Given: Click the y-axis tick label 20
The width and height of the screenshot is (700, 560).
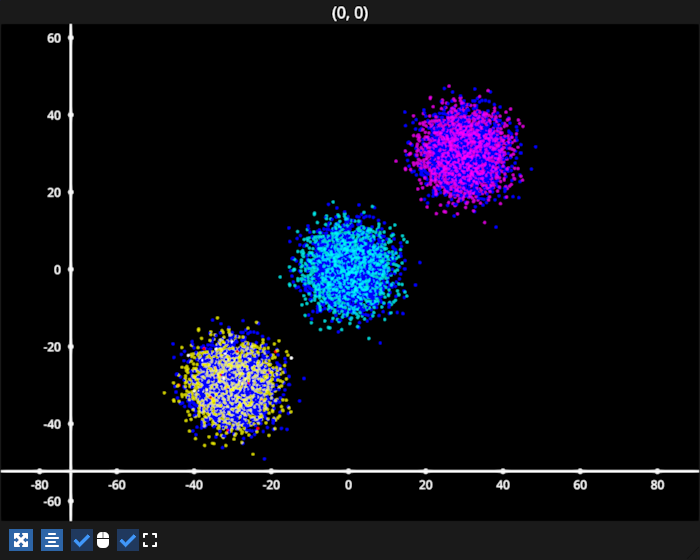Looking at the screenshot, I should 54,193.
